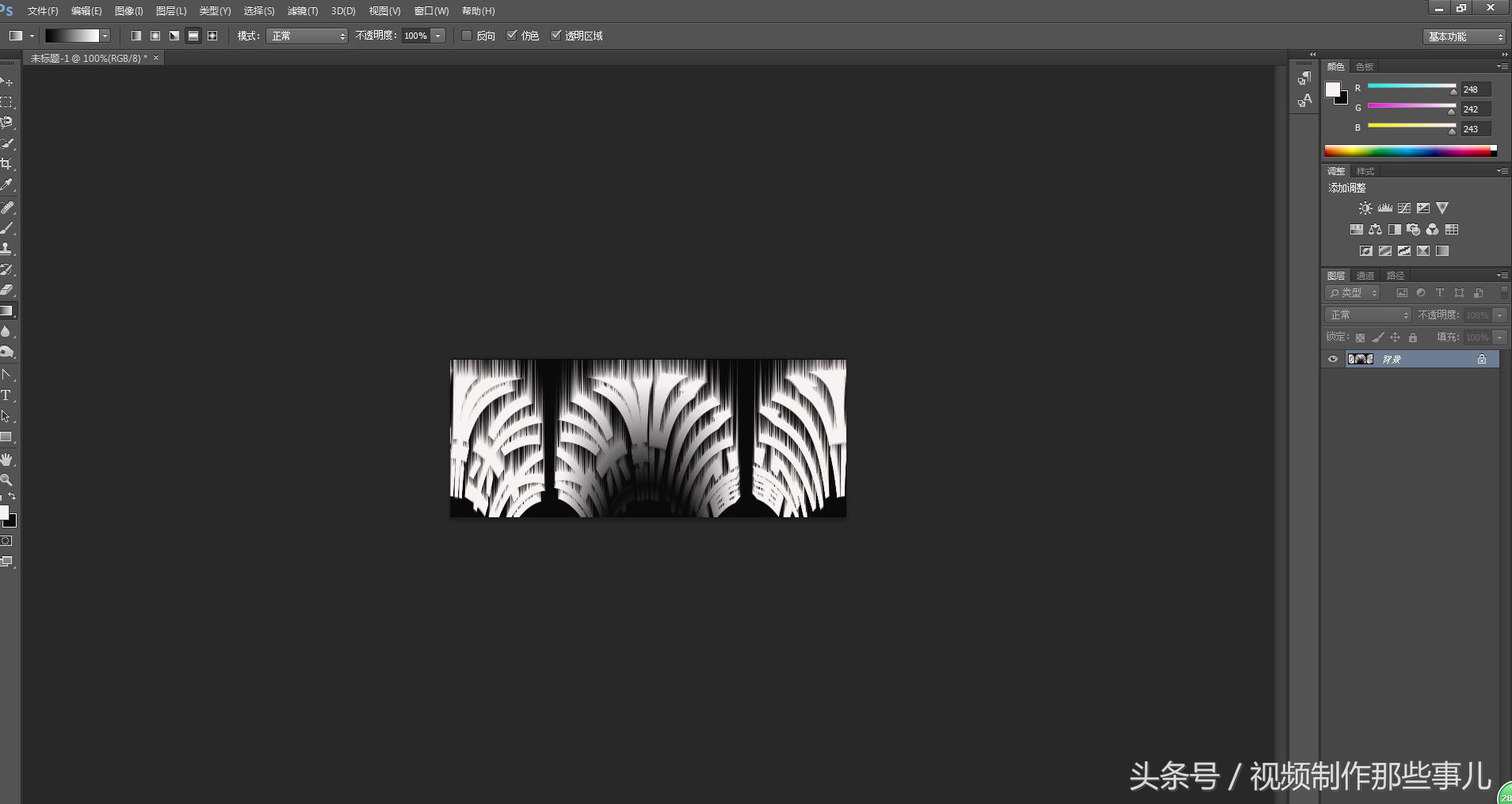Image resolution: width=1512 pixels, height=804 pixels.
Task: Select the Eraser tool
Action: [x=6, y=290]
